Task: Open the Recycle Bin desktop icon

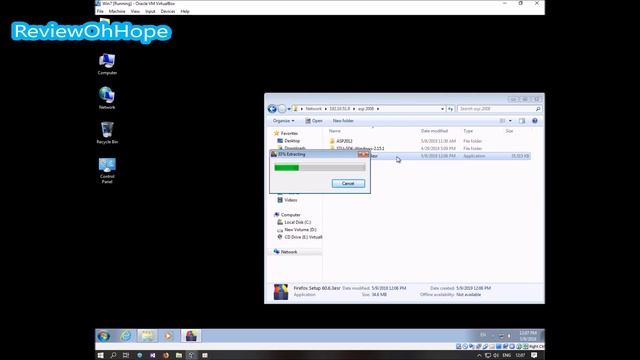Action: coord(107,133)
